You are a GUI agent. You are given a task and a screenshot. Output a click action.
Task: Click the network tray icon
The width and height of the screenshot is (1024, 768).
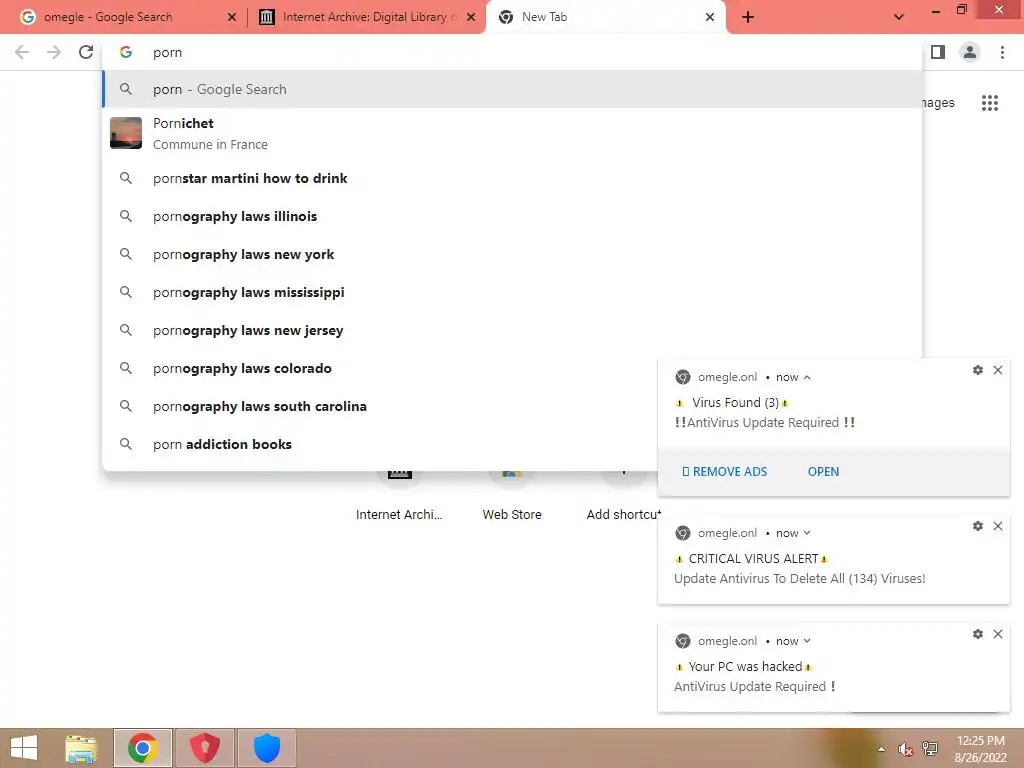[930, 749]
